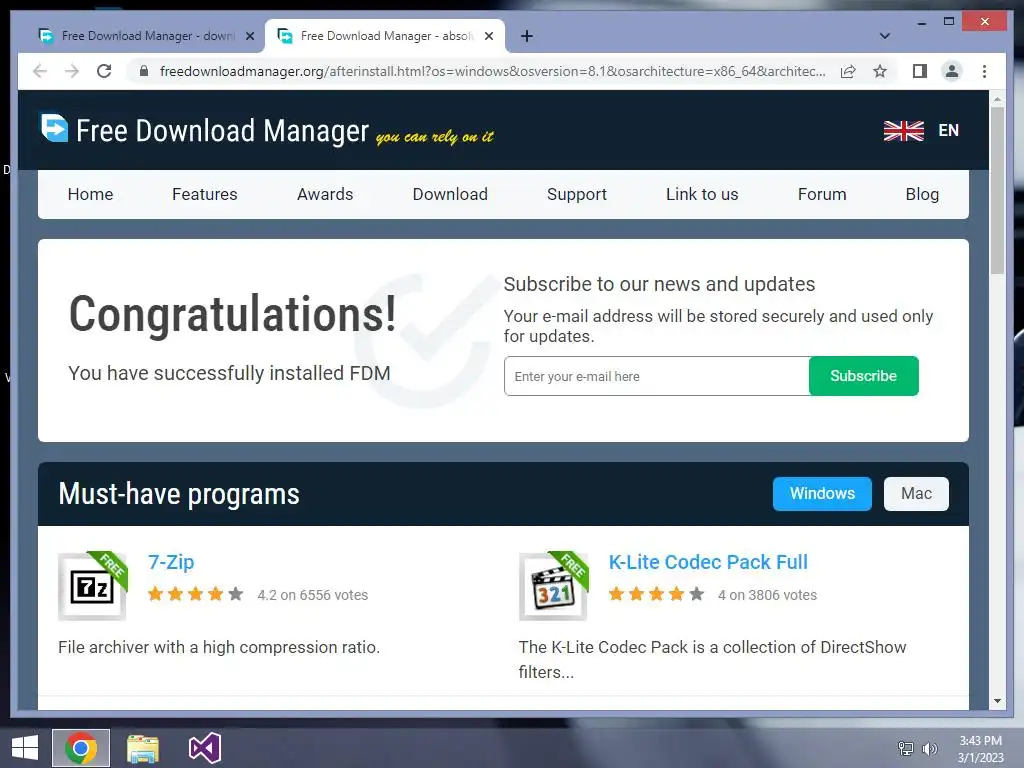The image size is (1024, 768).
Task: Click 'You have successfully installed FDM' text
Action: click(229, 373)
